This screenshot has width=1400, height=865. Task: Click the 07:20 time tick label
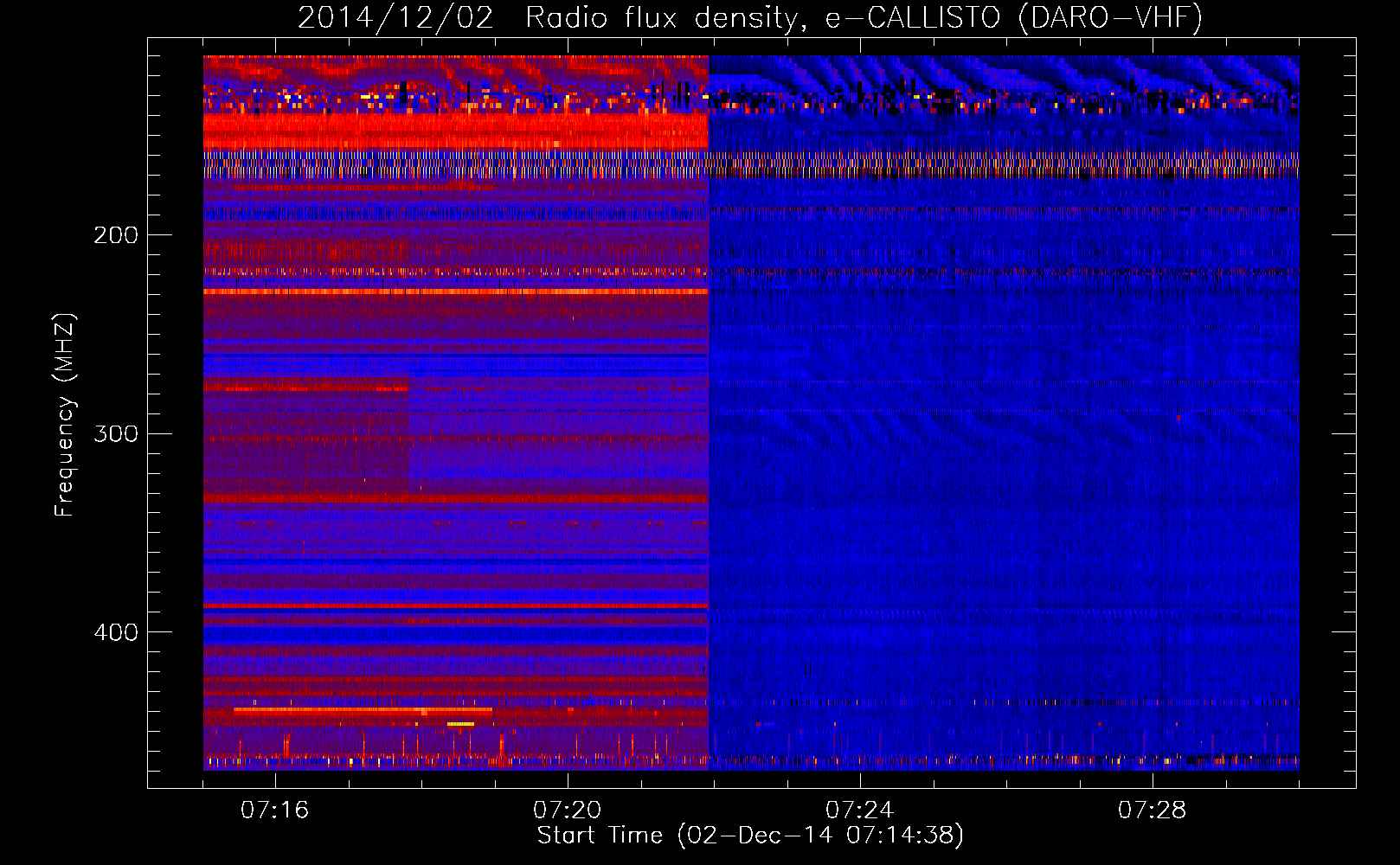pos(568,811)
